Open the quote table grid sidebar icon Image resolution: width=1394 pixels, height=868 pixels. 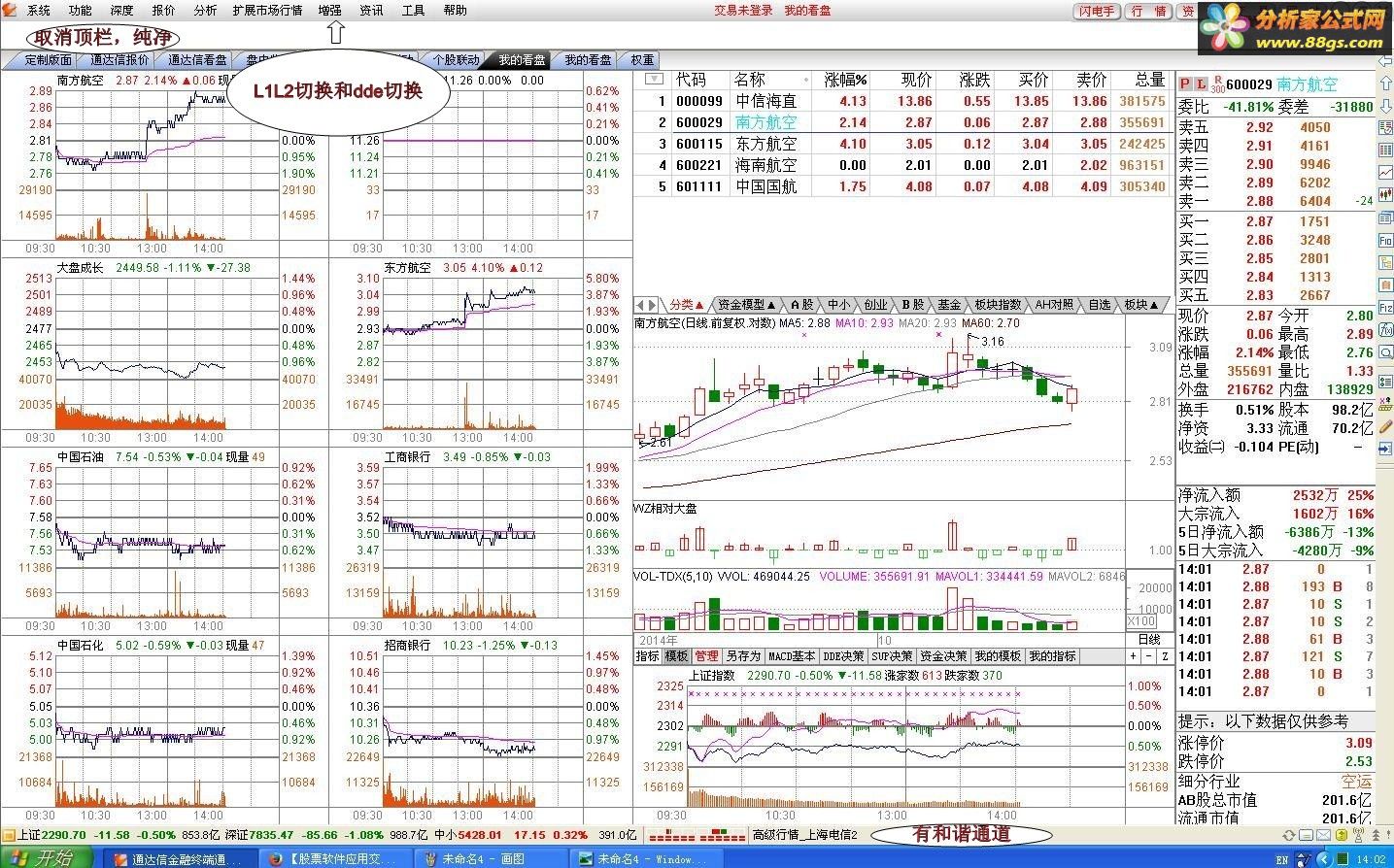pos(1385,150)
